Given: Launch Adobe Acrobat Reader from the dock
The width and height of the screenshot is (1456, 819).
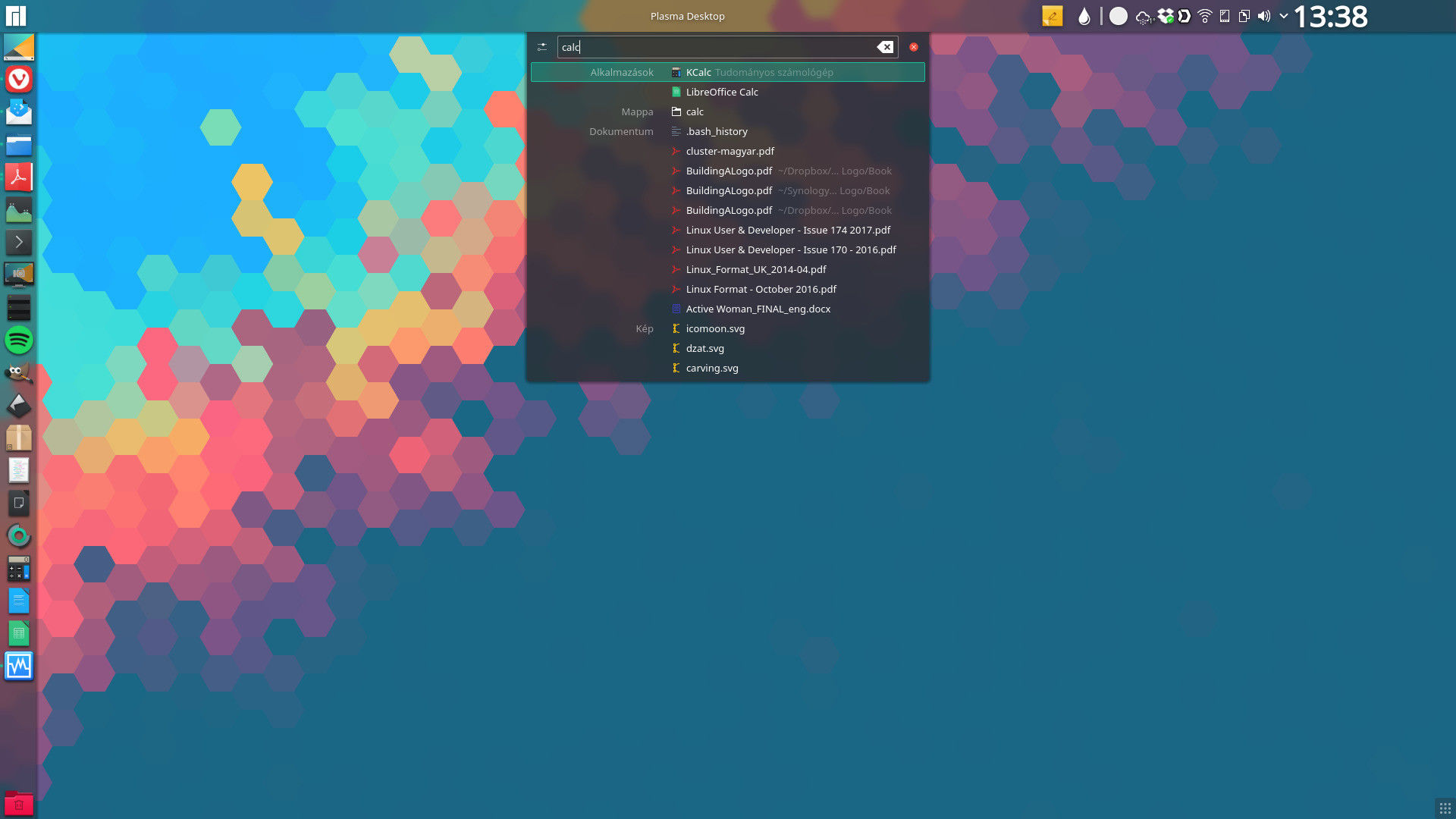Looking at the screenshot, I should [x=19, y=177].
